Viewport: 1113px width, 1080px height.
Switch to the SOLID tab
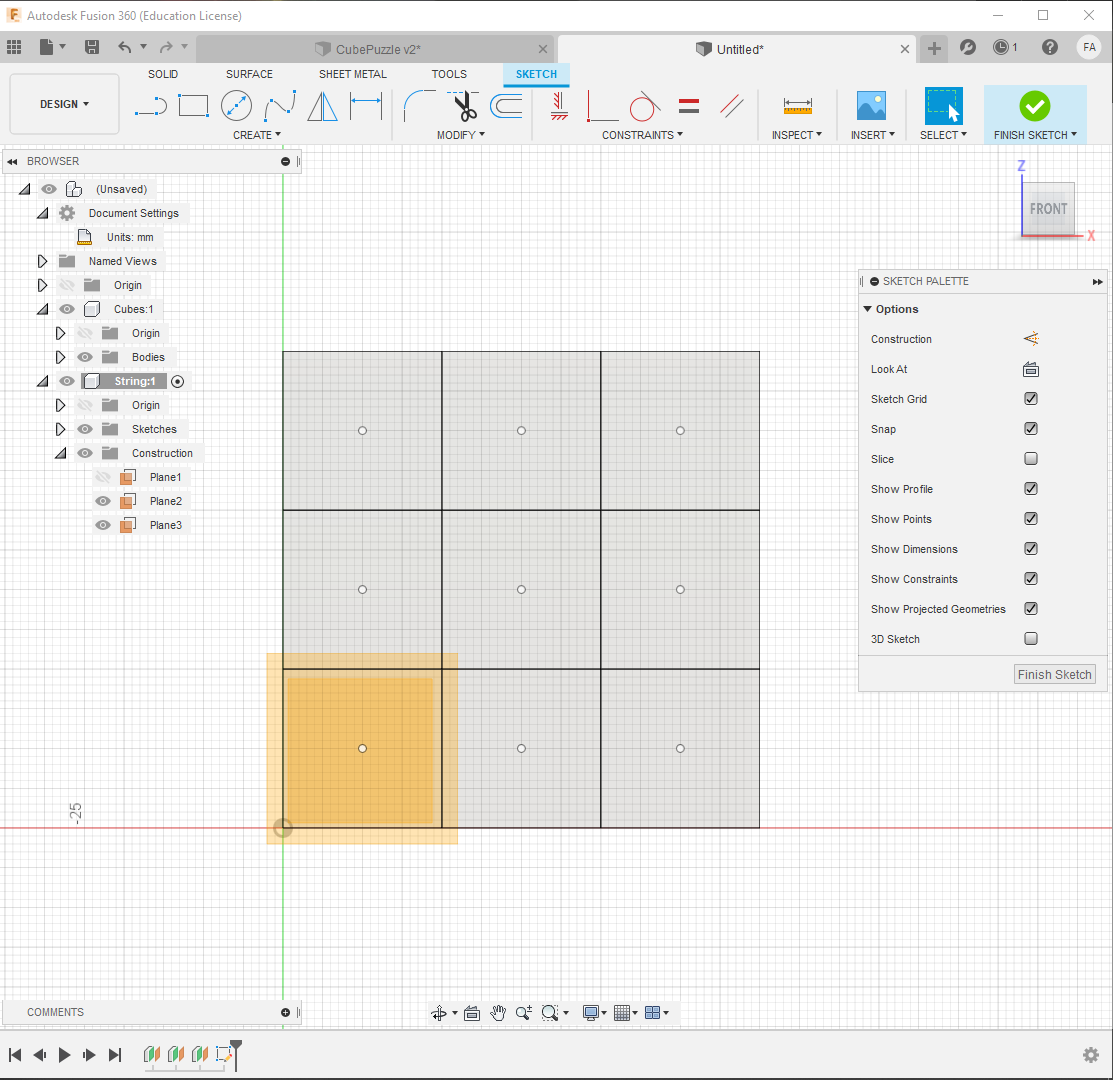pos(163,74)
